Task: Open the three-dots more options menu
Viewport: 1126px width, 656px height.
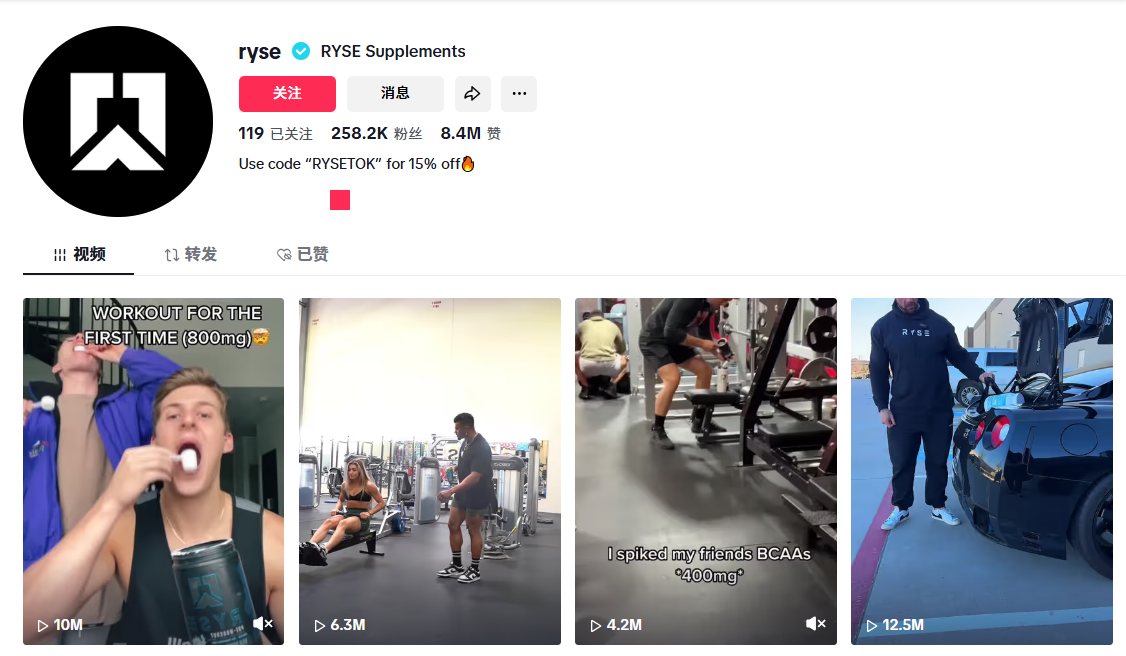Action: click(519, 94)
